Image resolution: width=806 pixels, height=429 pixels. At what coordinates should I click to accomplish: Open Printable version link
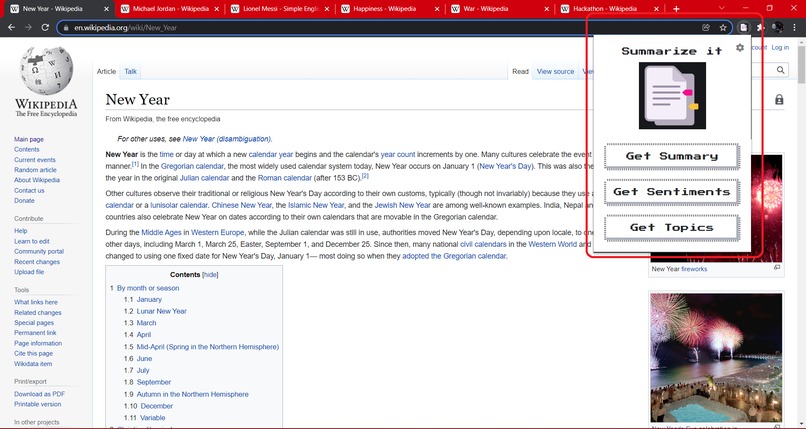pyautogui.click(x=38, y=404)
